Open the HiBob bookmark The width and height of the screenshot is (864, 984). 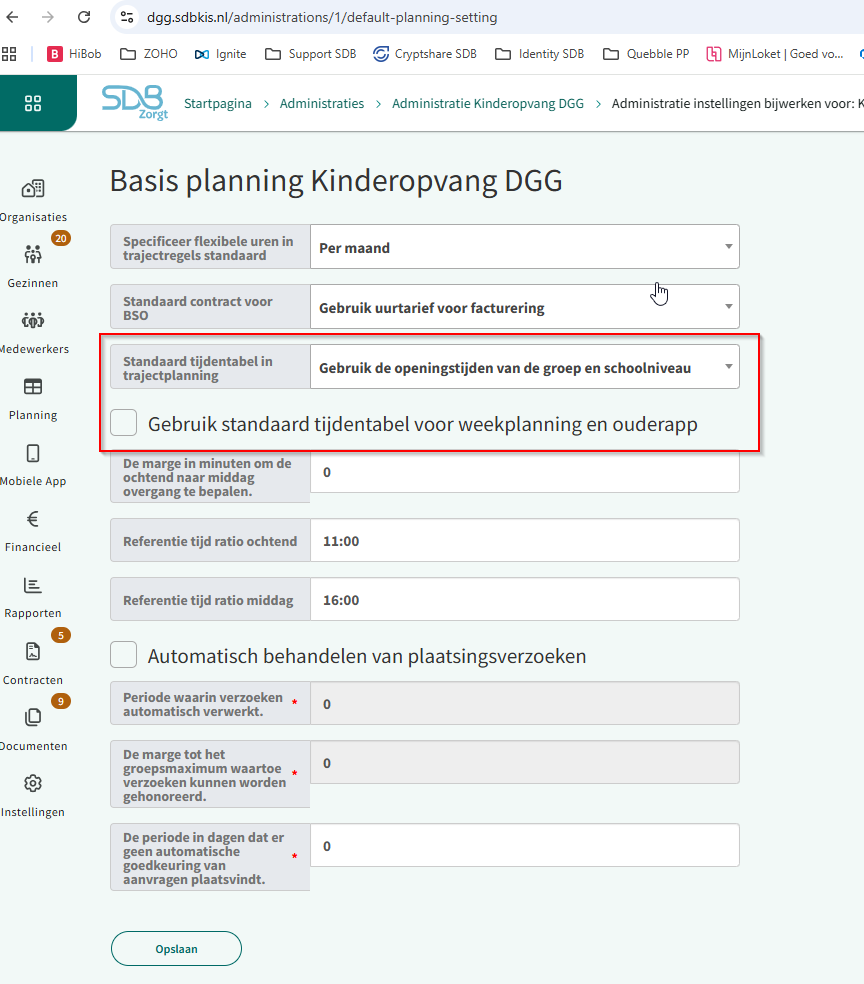74,54
